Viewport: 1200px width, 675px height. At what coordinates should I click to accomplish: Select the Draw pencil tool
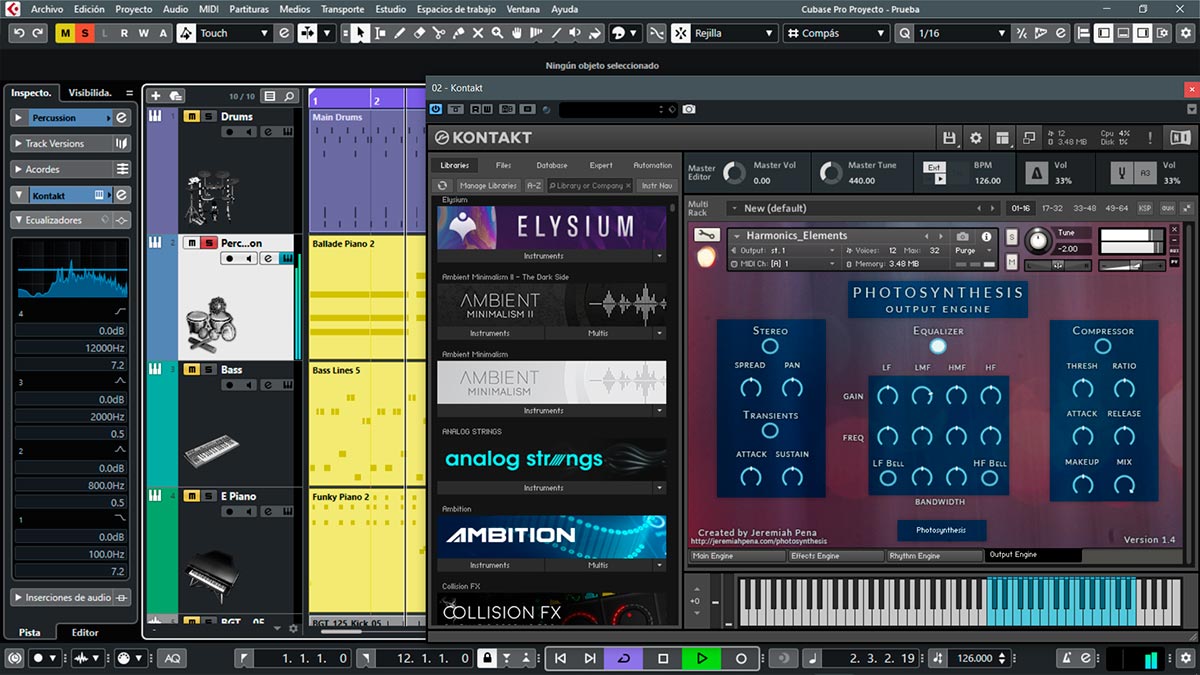pyautogui.click(x=400, y=33)
